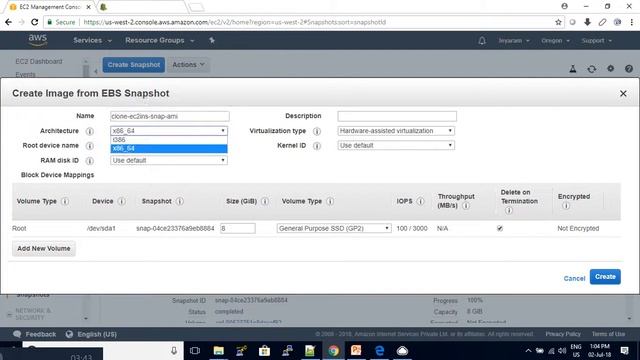
Task: Open EC2 Dashboard in sidebar
Action: click(39, 61)
